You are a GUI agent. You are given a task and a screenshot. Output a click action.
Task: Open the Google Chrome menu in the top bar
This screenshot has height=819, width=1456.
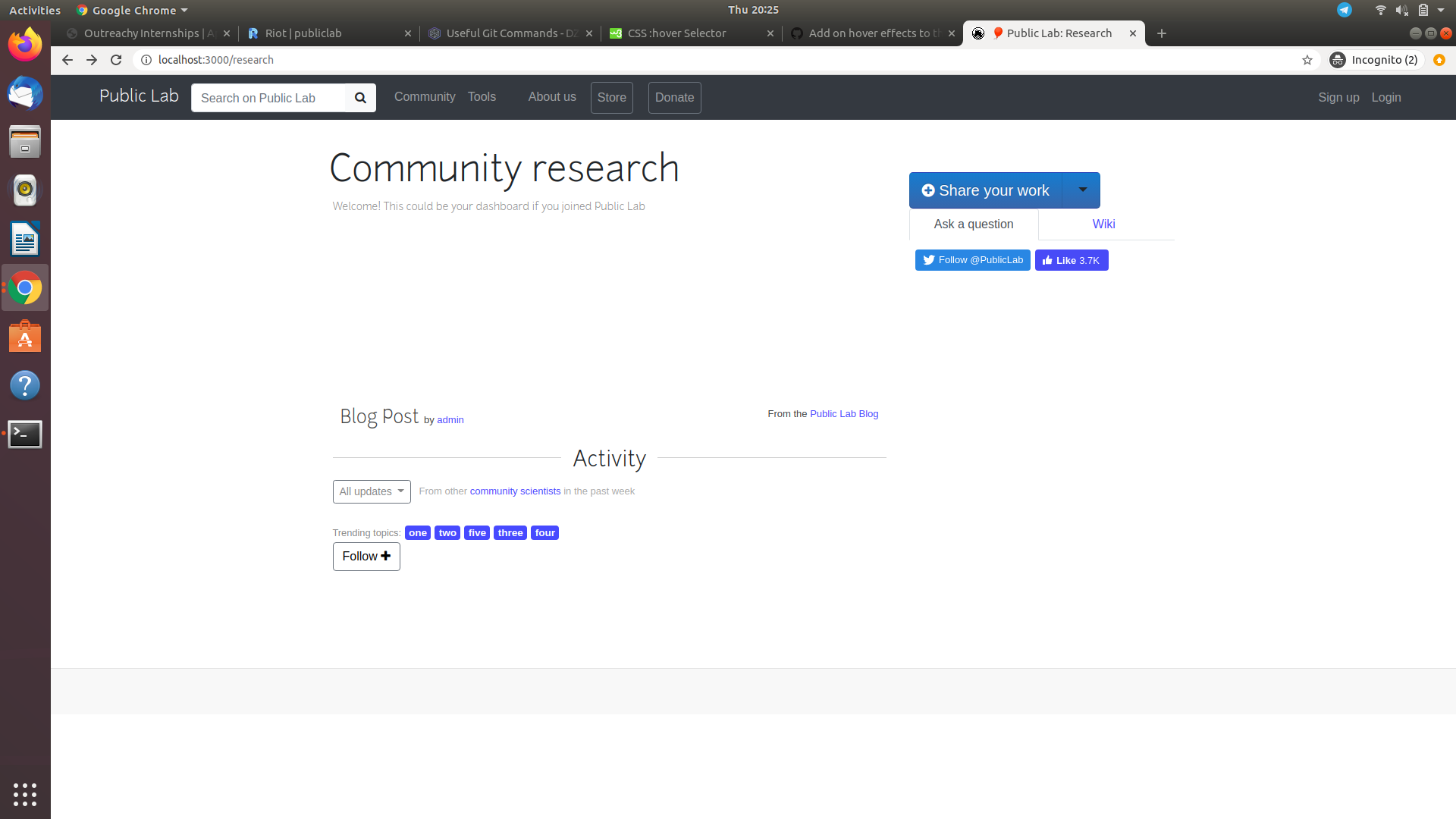point(131,10)
